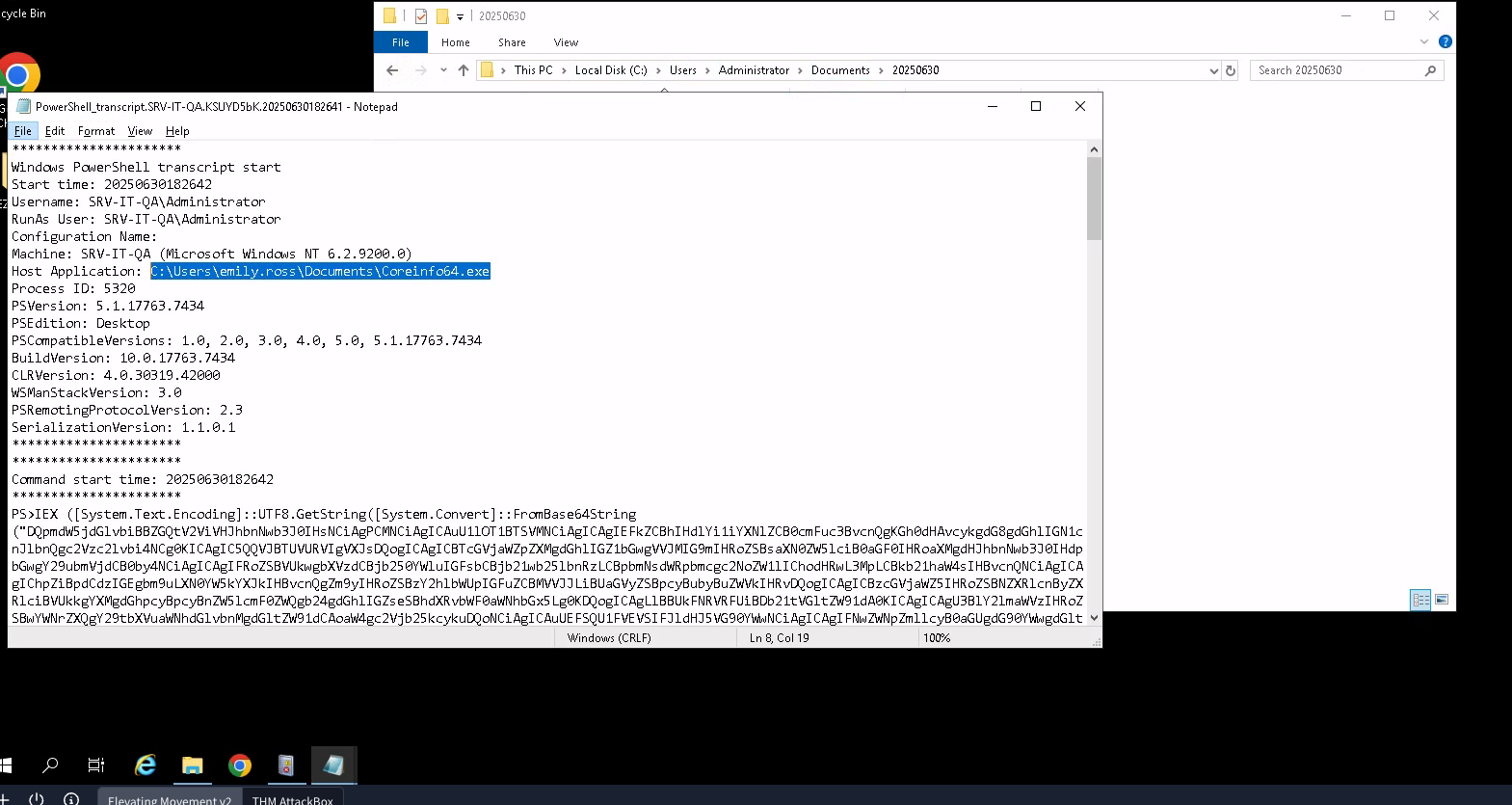Click the PSVersion: 5.1.17763.7434 line

[108, 306]
